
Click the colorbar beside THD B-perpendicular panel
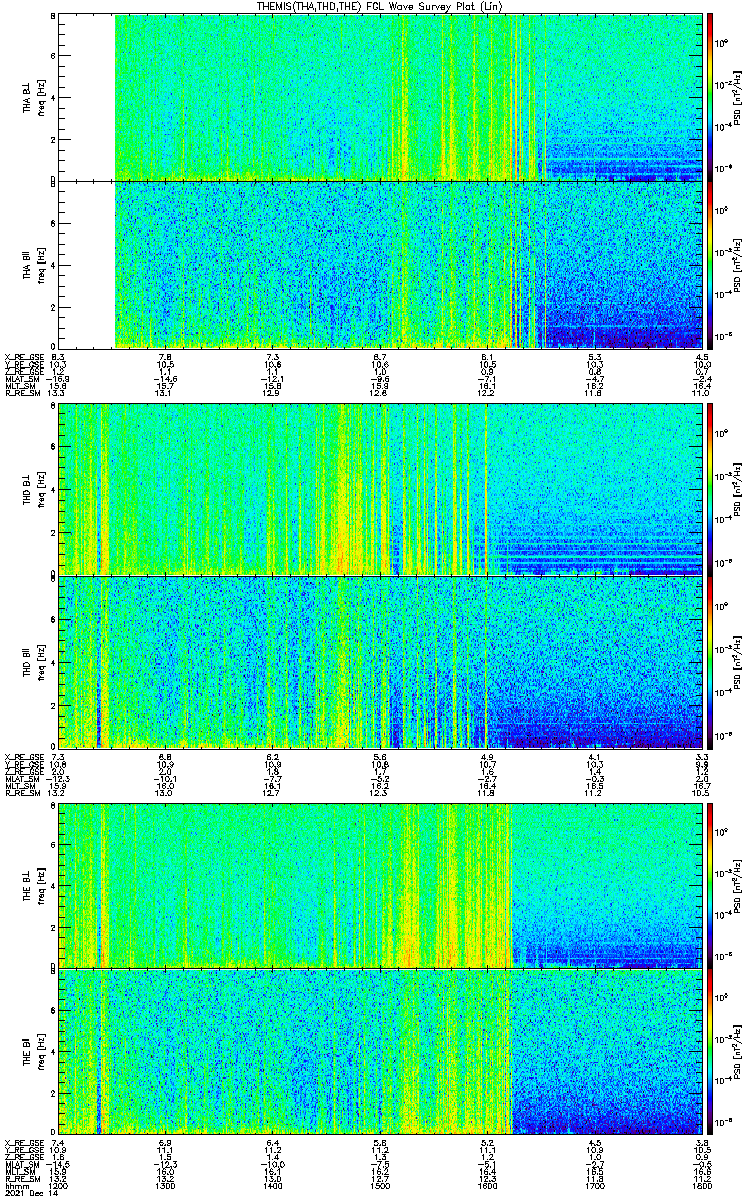711,489
